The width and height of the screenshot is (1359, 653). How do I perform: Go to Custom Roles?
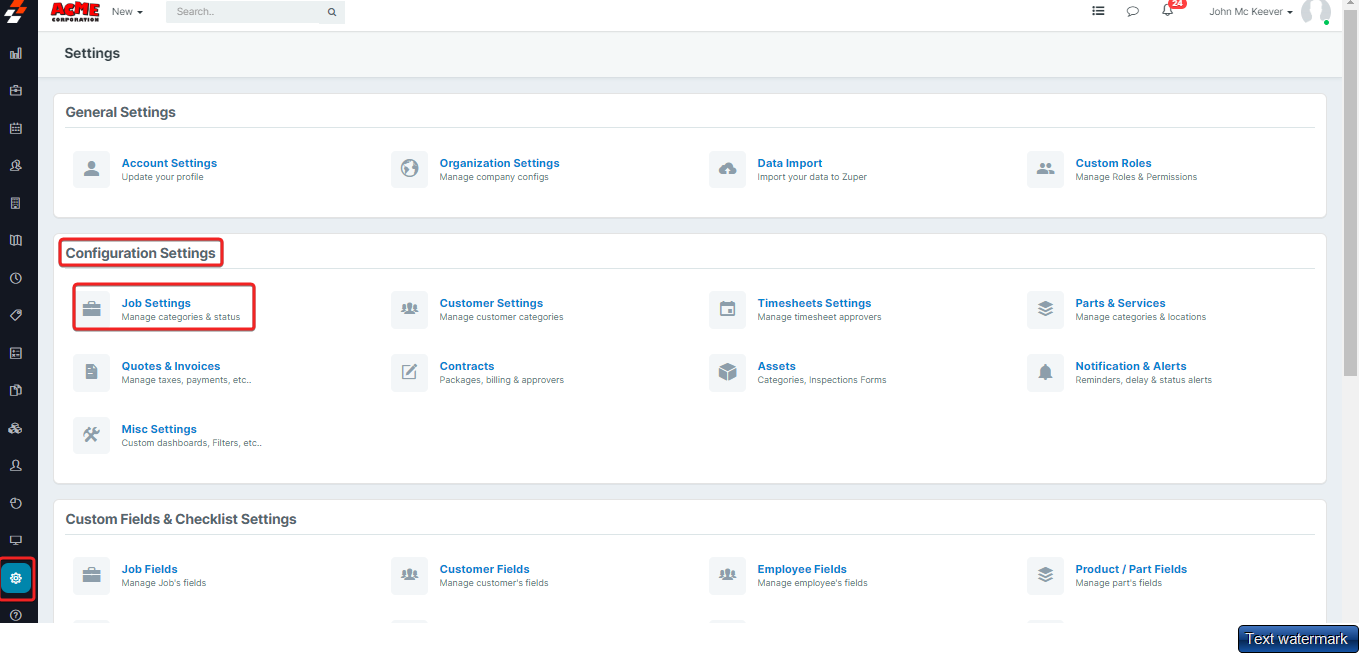tap(1113, 163)
